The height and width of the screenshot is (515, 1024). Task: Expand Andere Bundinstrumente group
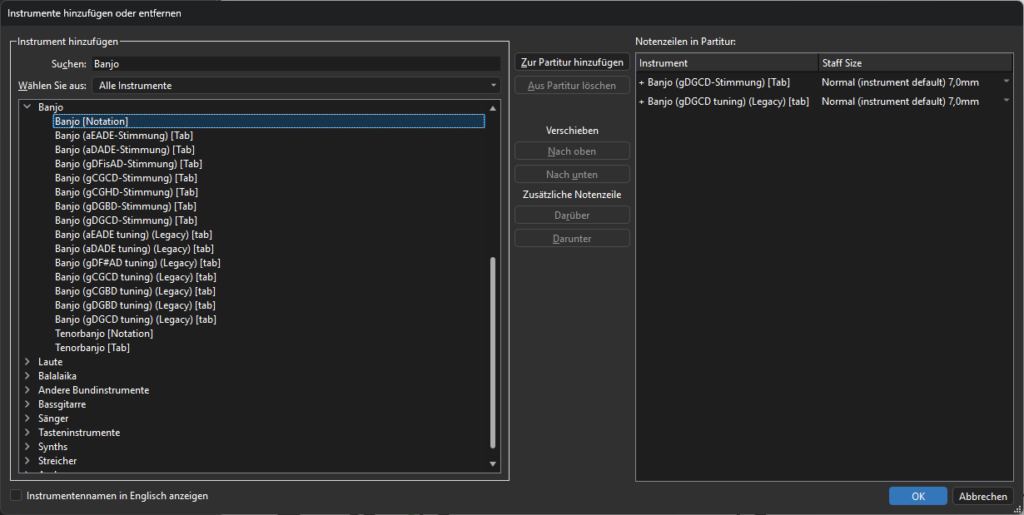pos(27,390)
